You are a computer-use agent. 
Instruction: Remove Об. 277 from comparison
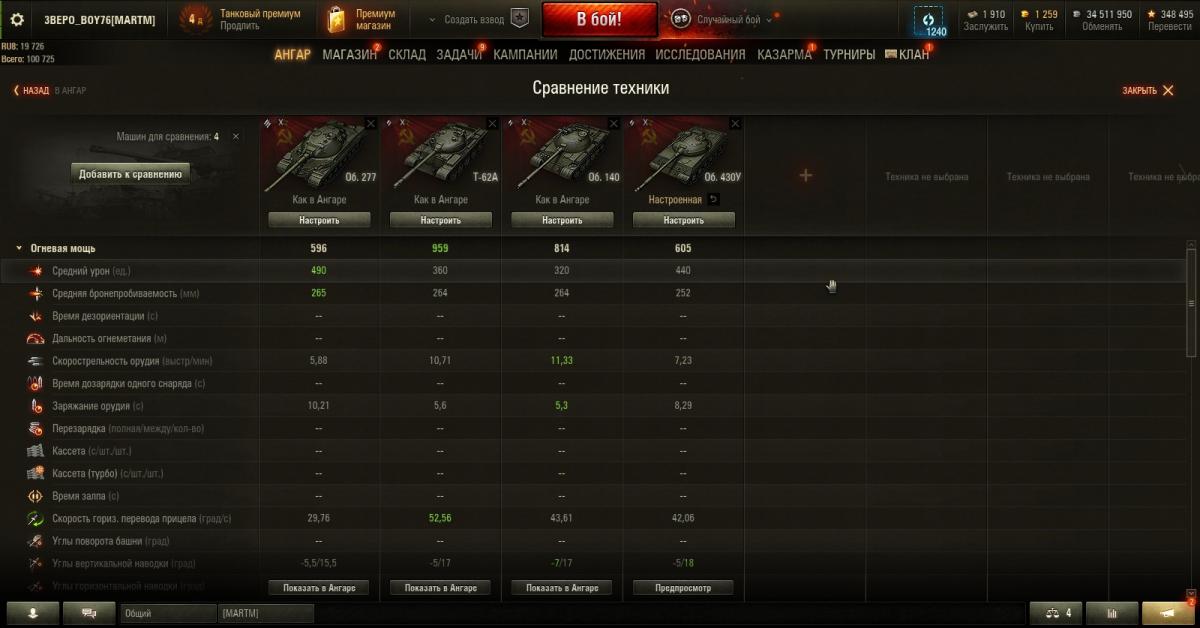[x=371, y=123]
